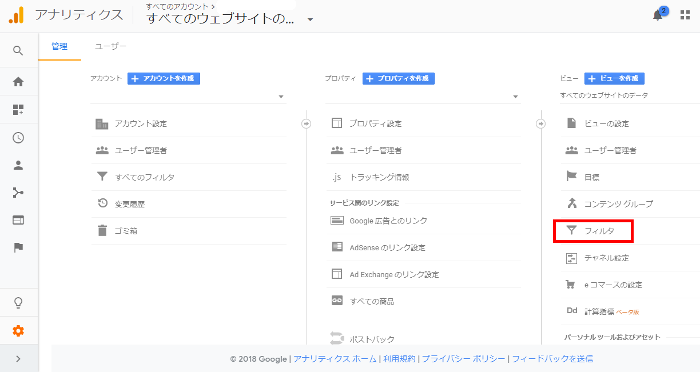Open the Conversions flag icon in sidebar
The width and height of the screenshot is (700, 372).
18,247
